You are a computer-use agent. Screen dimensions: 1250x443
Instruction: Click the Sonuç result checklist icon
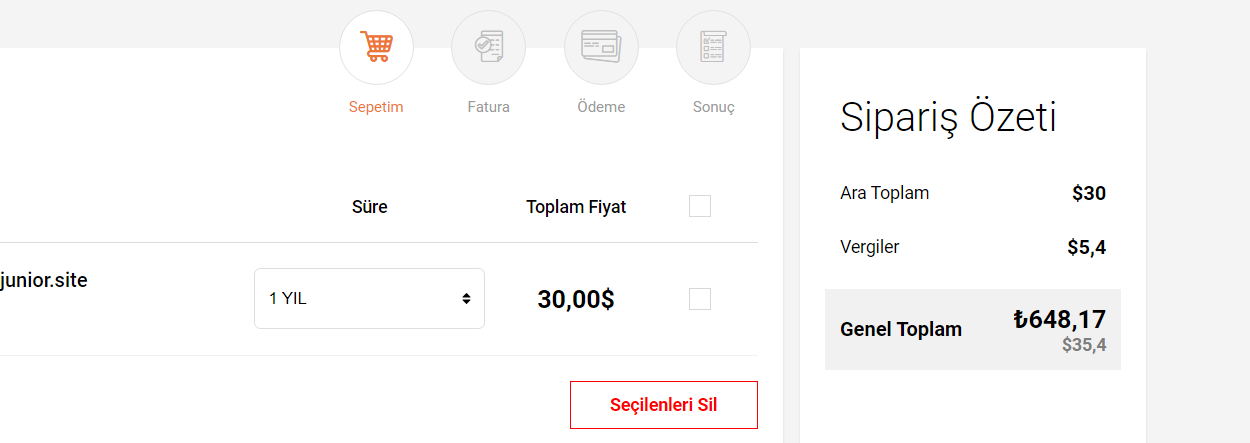(x=714, y=47)
